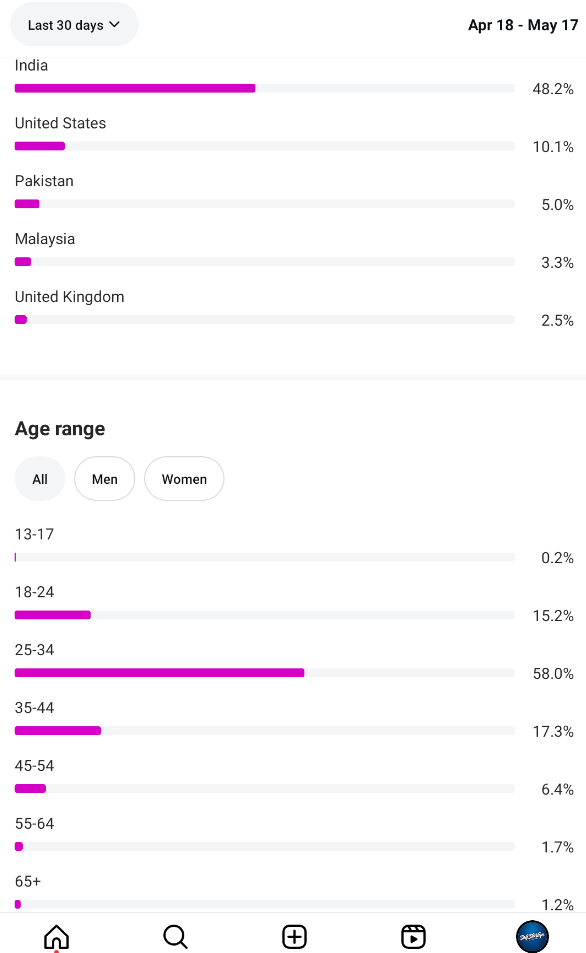Click the United States percentage bar

point(264,146)
